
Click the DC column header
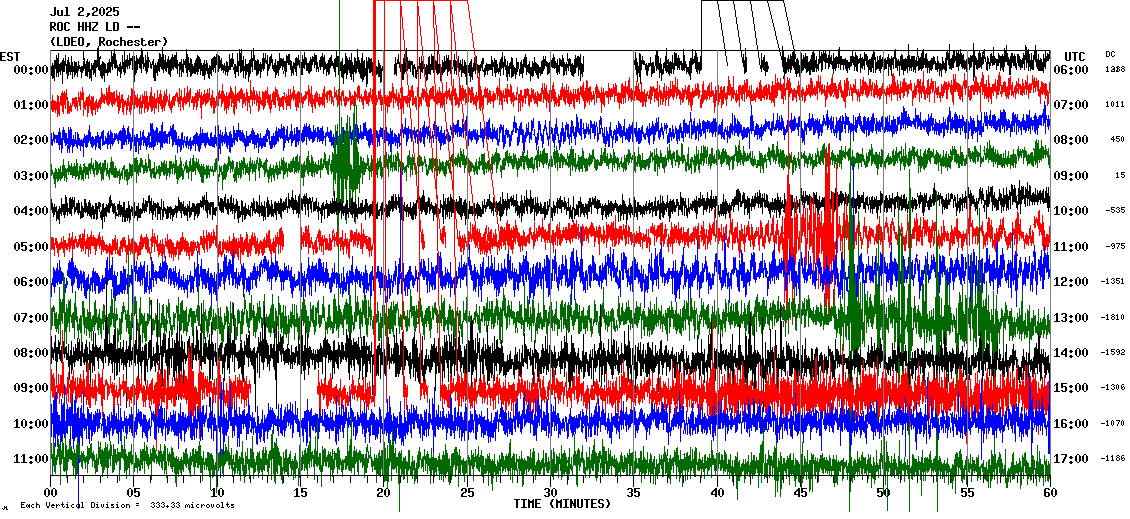click(1110, 54)
